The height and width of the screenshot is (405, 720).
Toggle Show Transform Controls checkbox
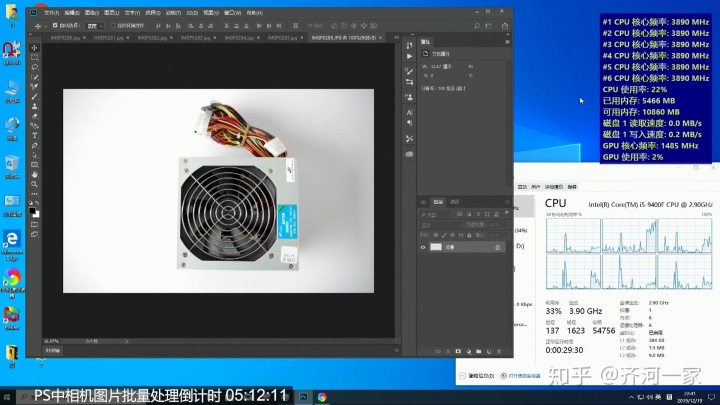113,25
